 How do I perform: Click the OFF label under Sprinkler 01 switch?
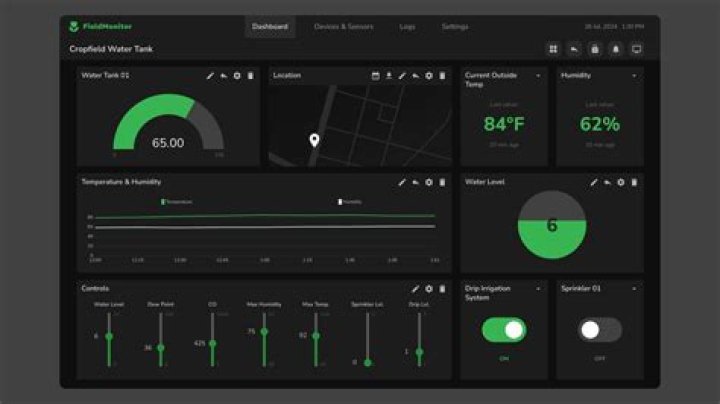[x=599, y=359]
